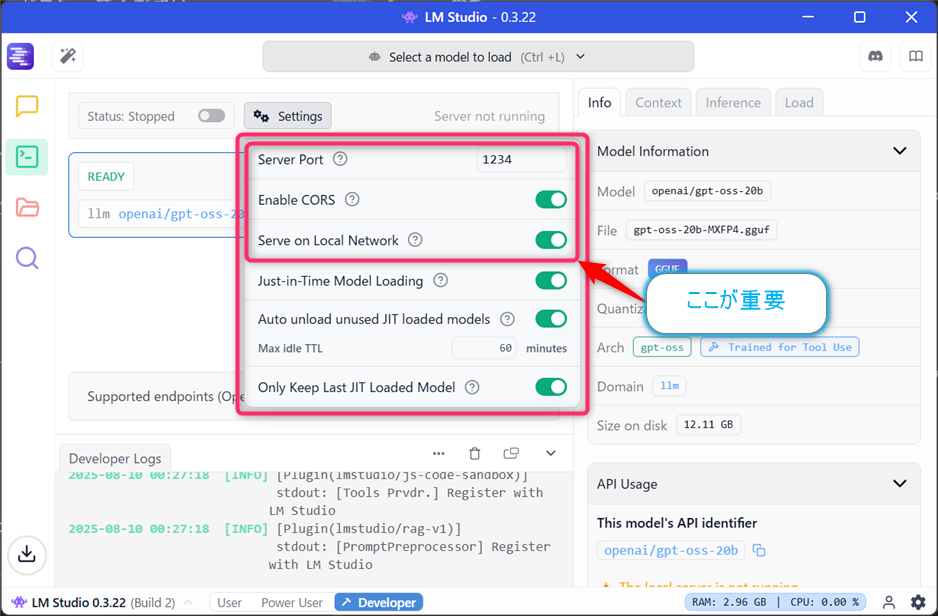Copy the API identifier openai/gpt-oss-20b
The image size is (938, 616).
click(759, 550)
